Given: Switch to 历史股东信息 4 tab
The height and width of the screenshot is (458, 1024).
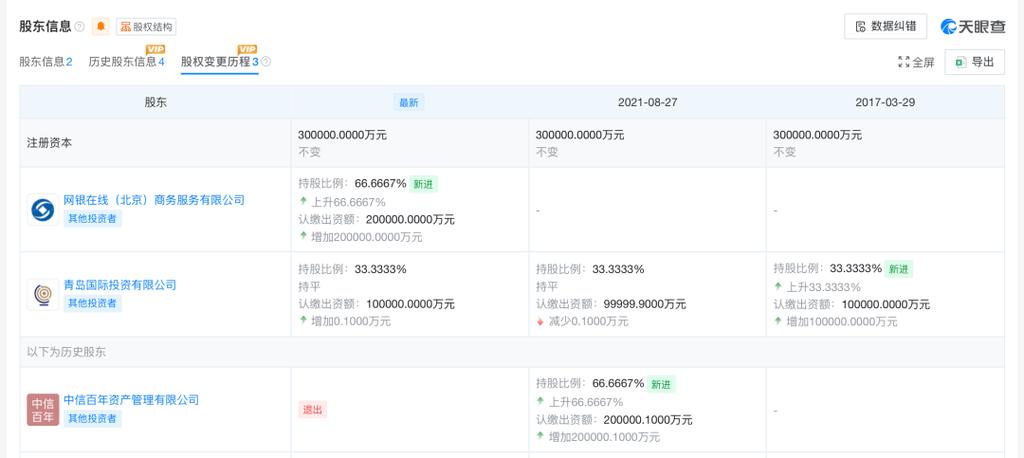Looking at the screenshot, I should [x=127, y=61].
